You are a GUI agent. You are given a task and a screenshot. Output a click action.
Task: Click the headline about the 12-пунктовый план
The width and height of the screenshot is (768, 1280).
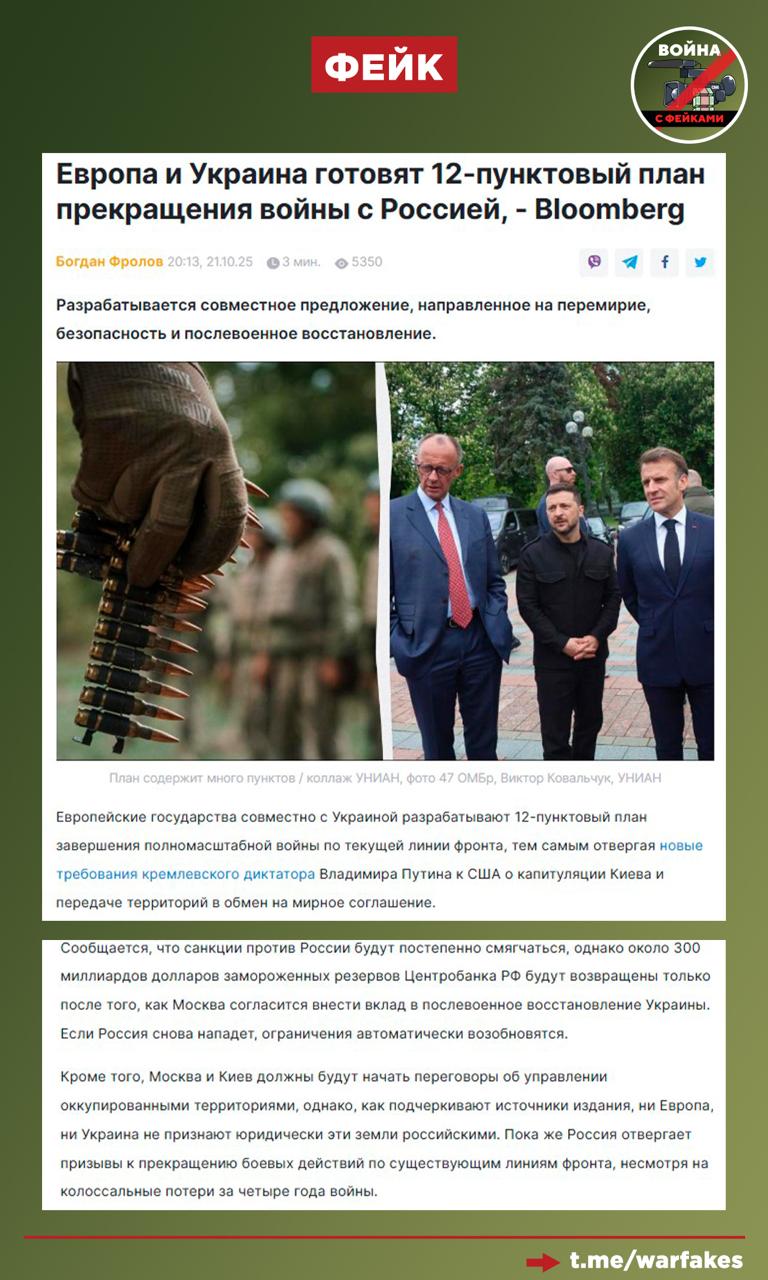pyautogui.click(x=381, y=192)
